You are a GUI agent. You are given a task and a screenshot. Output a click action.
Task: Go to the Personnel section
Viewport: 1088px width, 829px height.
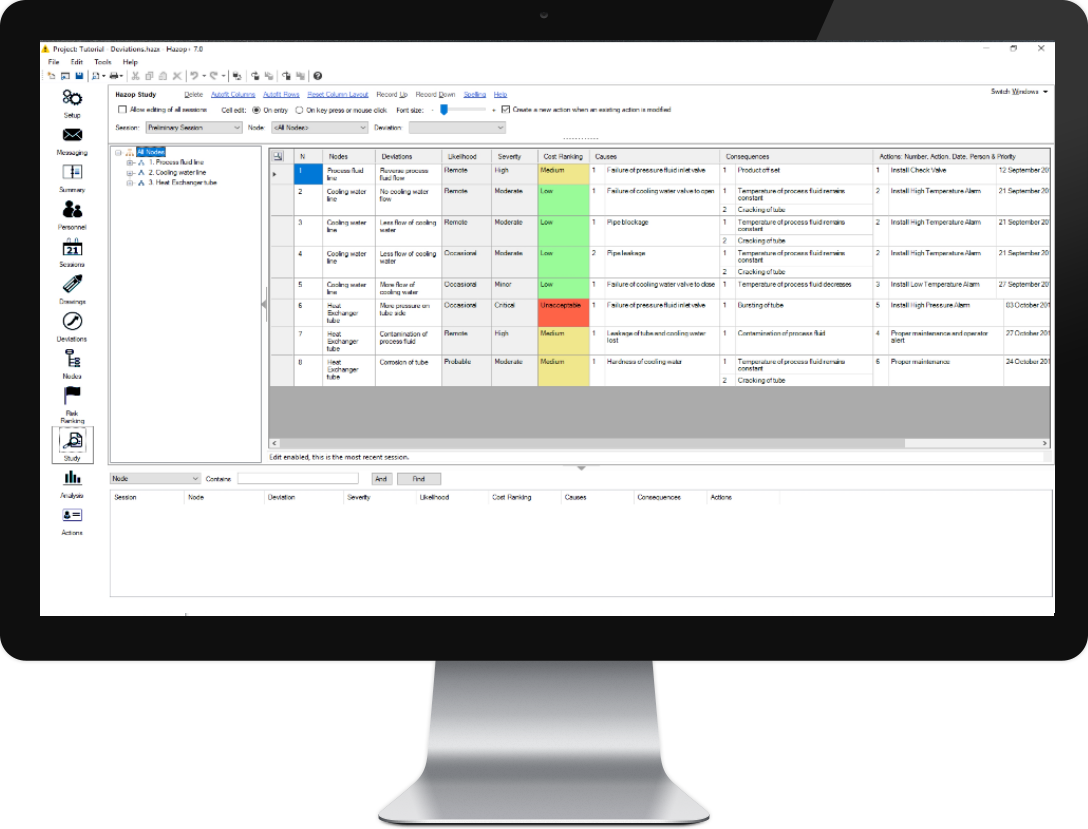(x=72, y=210)
